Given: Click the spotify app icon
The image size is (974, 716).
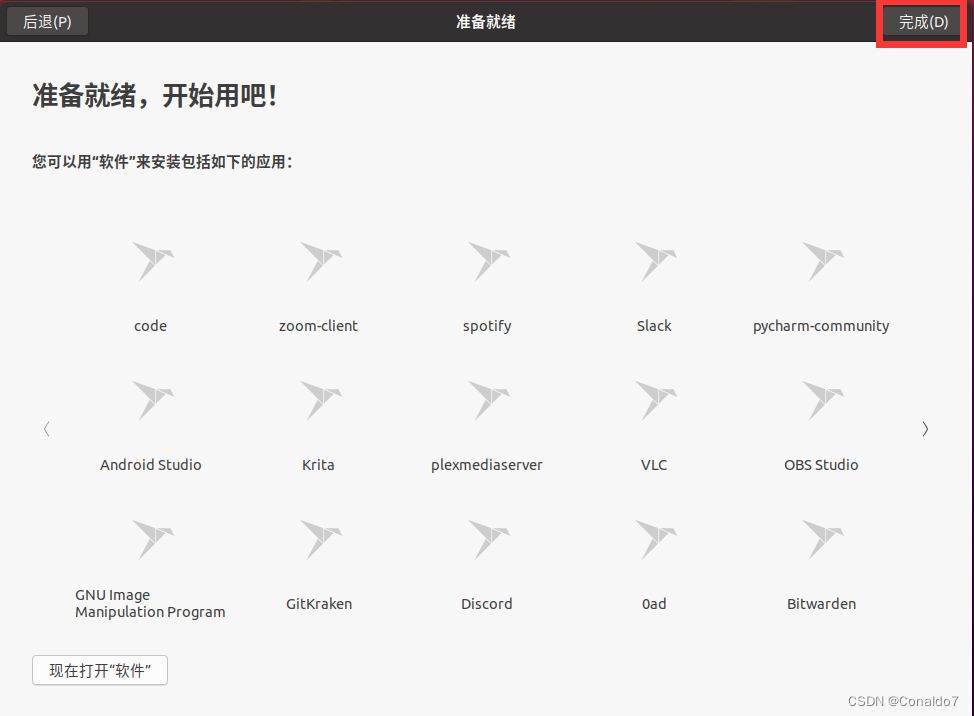Looking at the screenshot, I should (x=488, y=261).
